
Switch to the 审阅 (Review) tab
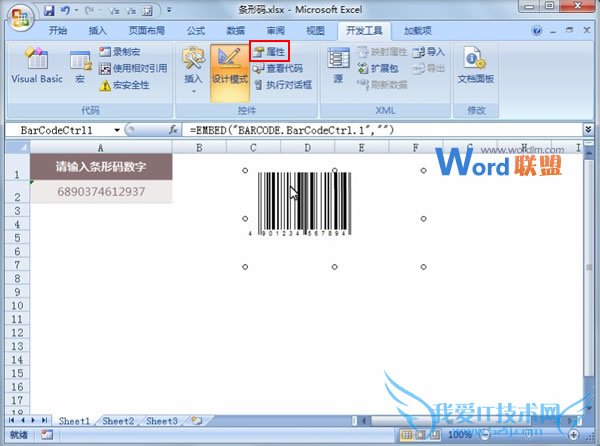coord(276,30)
